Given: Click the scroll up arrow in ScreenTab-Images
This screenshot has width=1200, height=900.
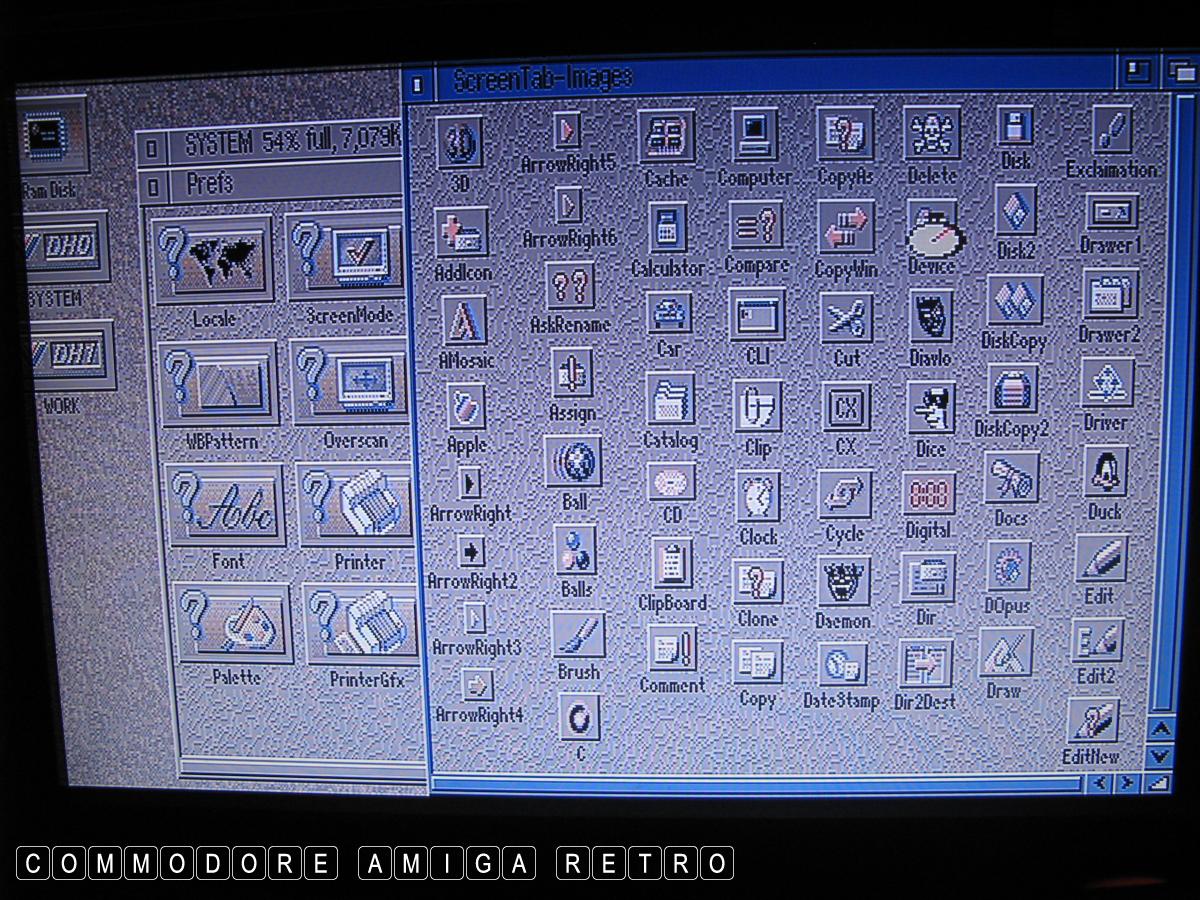Looking at the screenshot, I should click(1159, 729).
